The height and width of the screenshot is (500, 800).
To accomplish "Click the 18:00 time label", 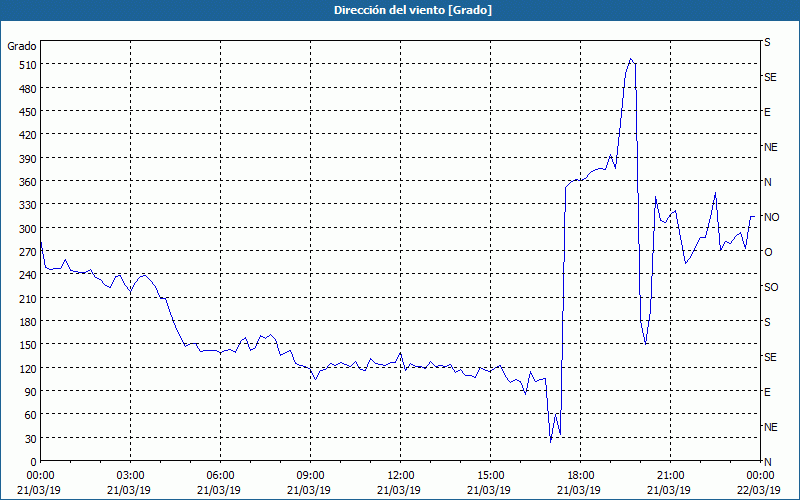I will 580,476.
